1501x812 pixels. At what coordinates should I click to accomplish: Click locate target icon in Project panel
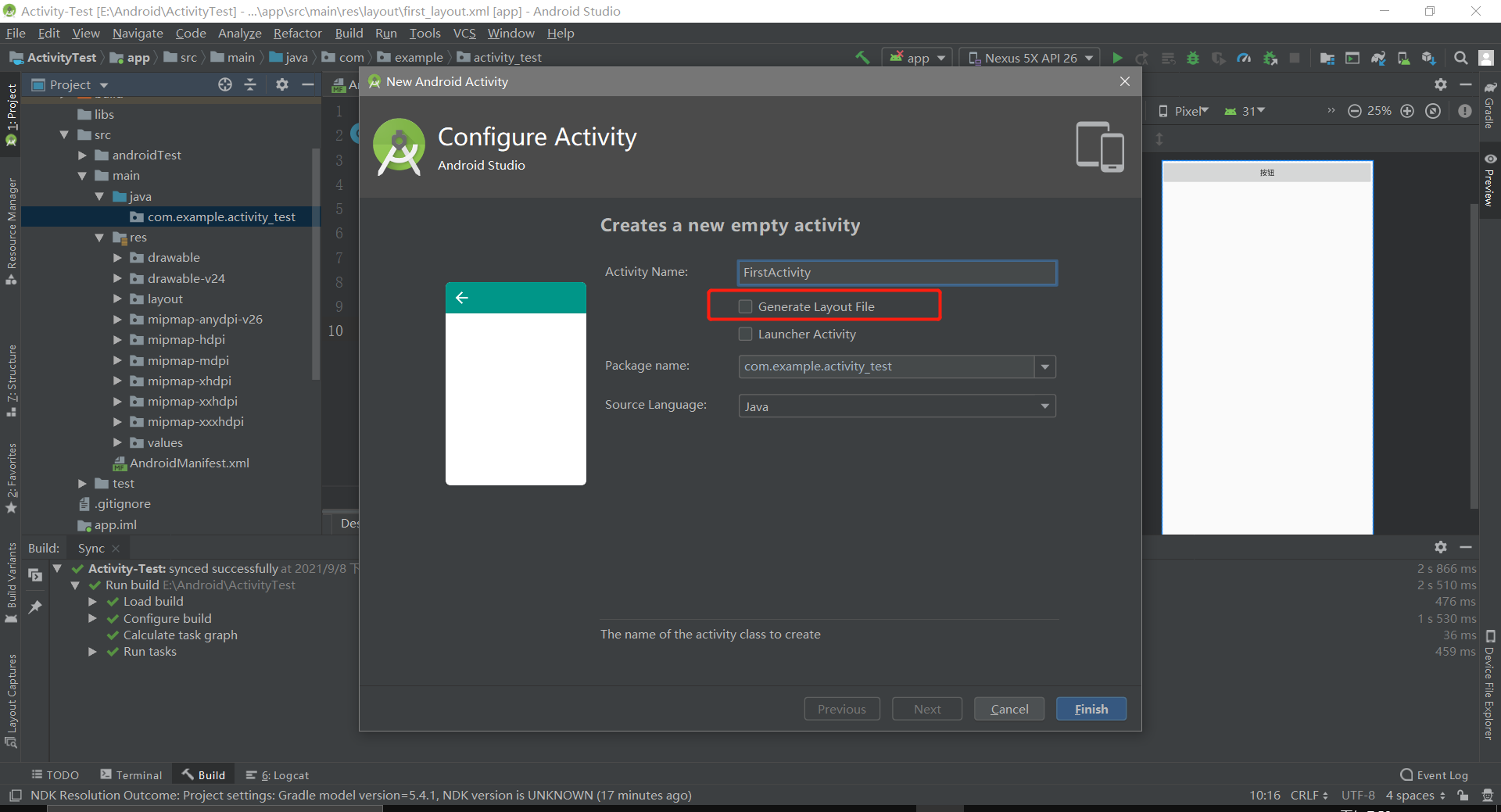225,84
